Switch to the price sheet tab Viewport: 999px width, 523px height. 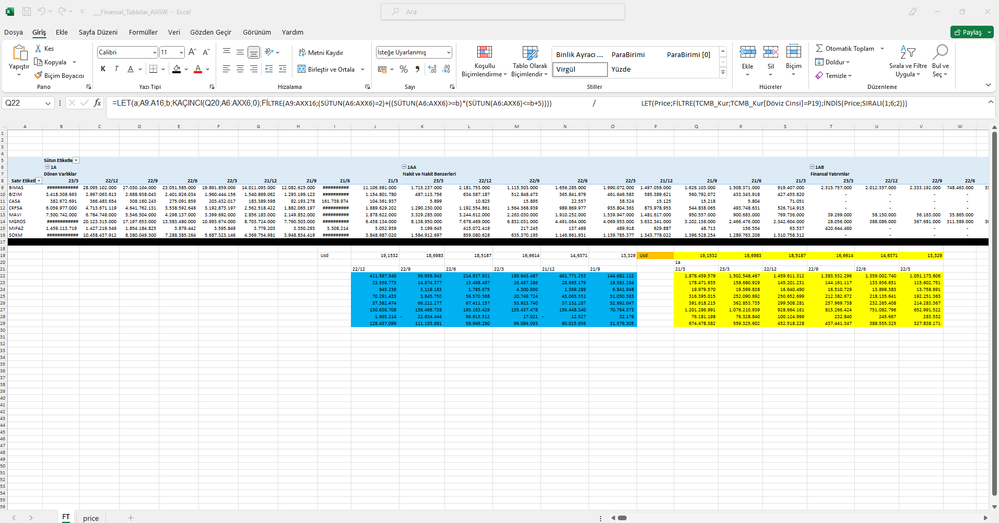point(90,518)
